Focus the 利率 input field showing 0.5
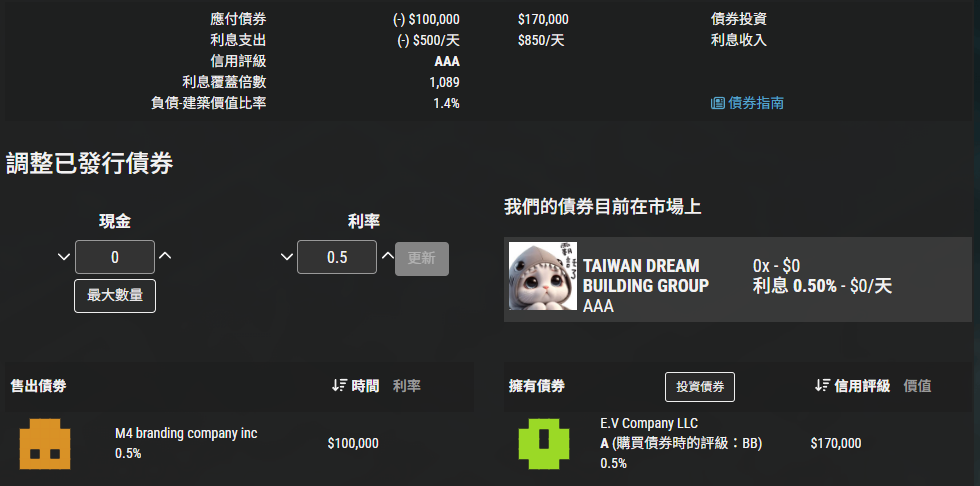980x486 pixels. 337,257
